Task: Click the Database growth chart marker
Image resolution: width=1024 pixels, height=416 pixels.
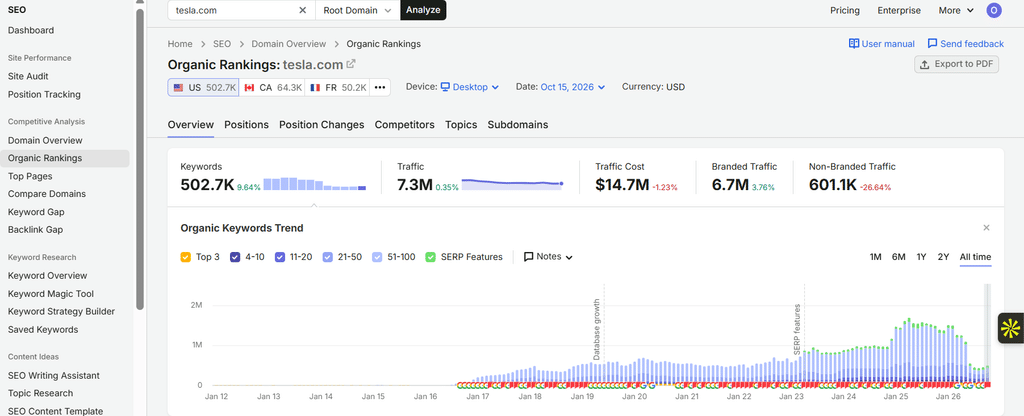Action: [597, 330]
